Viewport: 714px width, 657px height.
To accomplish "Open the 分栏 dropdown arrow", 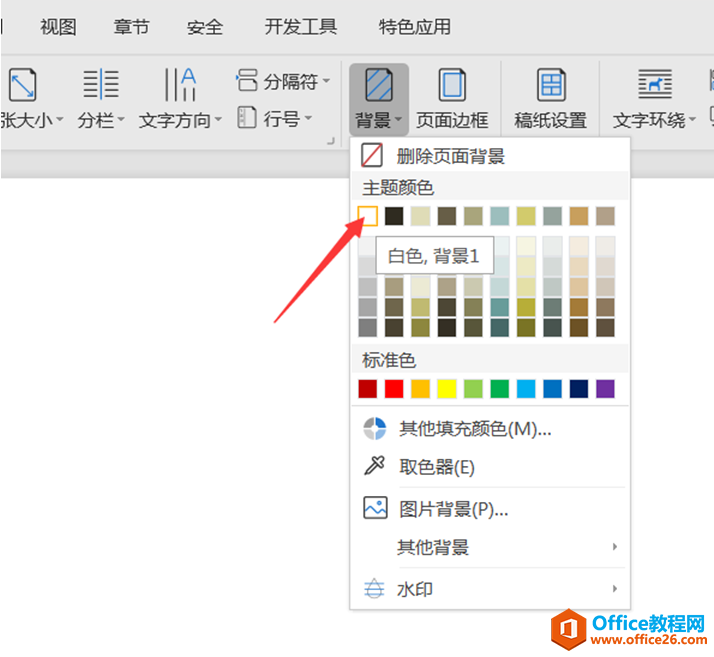I will (121, 119).
